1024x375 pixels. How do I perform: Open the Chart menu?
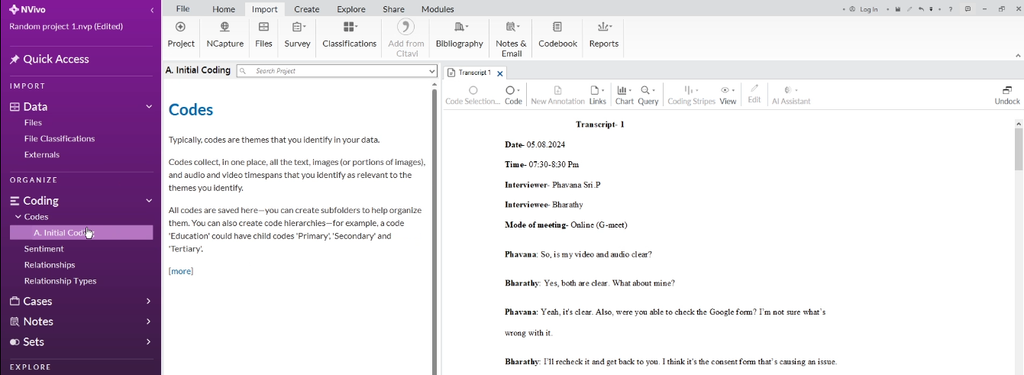pos(624,95)
